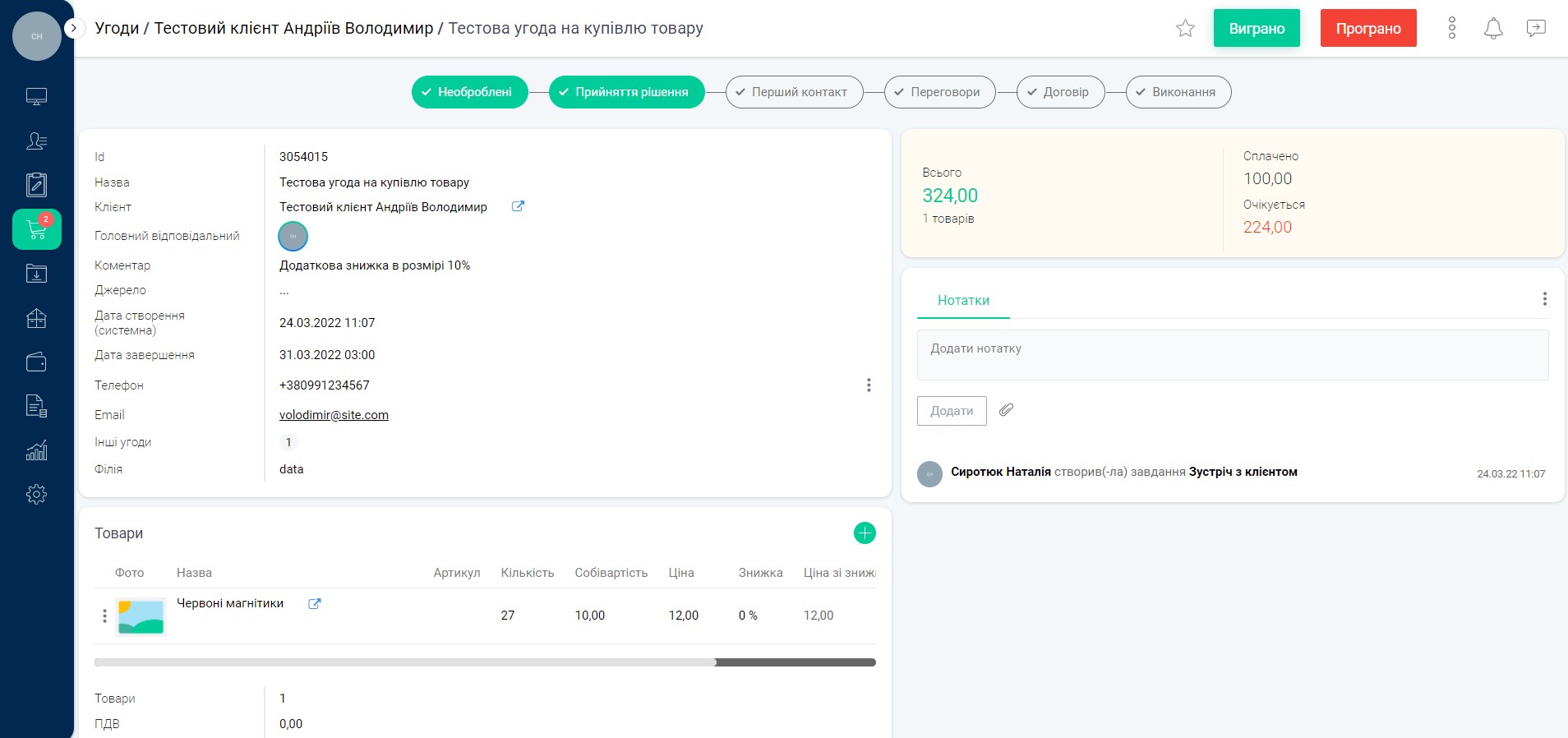Image resolution: width=1568 pixels, height=738 pixels.
Task: Expand the sidebar with the arrow chevron
Action: tap(74, 28)
